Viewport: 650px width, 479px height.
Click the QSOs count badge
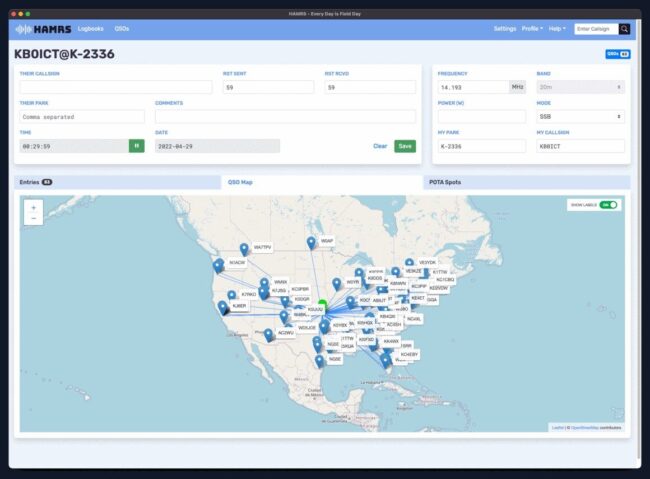click(617, 54)
